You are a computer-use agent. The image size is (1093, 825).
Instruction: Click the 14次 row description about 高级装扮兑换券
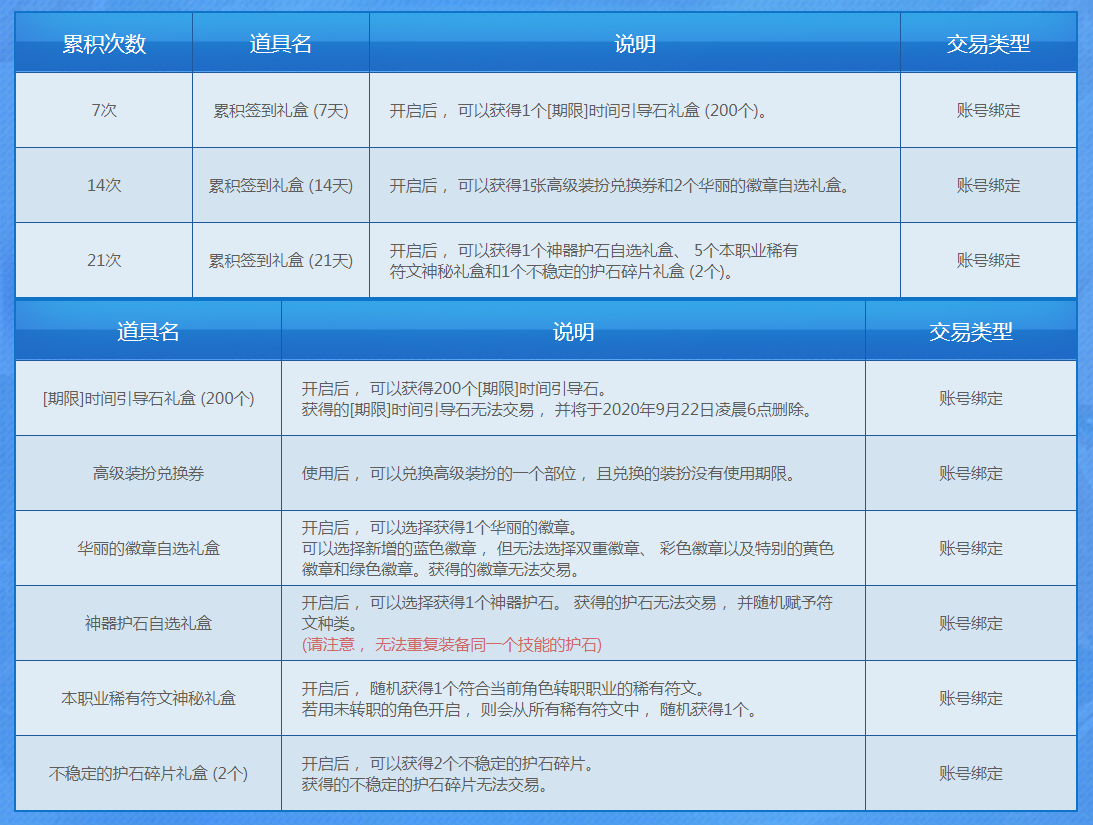click(619, 185)
